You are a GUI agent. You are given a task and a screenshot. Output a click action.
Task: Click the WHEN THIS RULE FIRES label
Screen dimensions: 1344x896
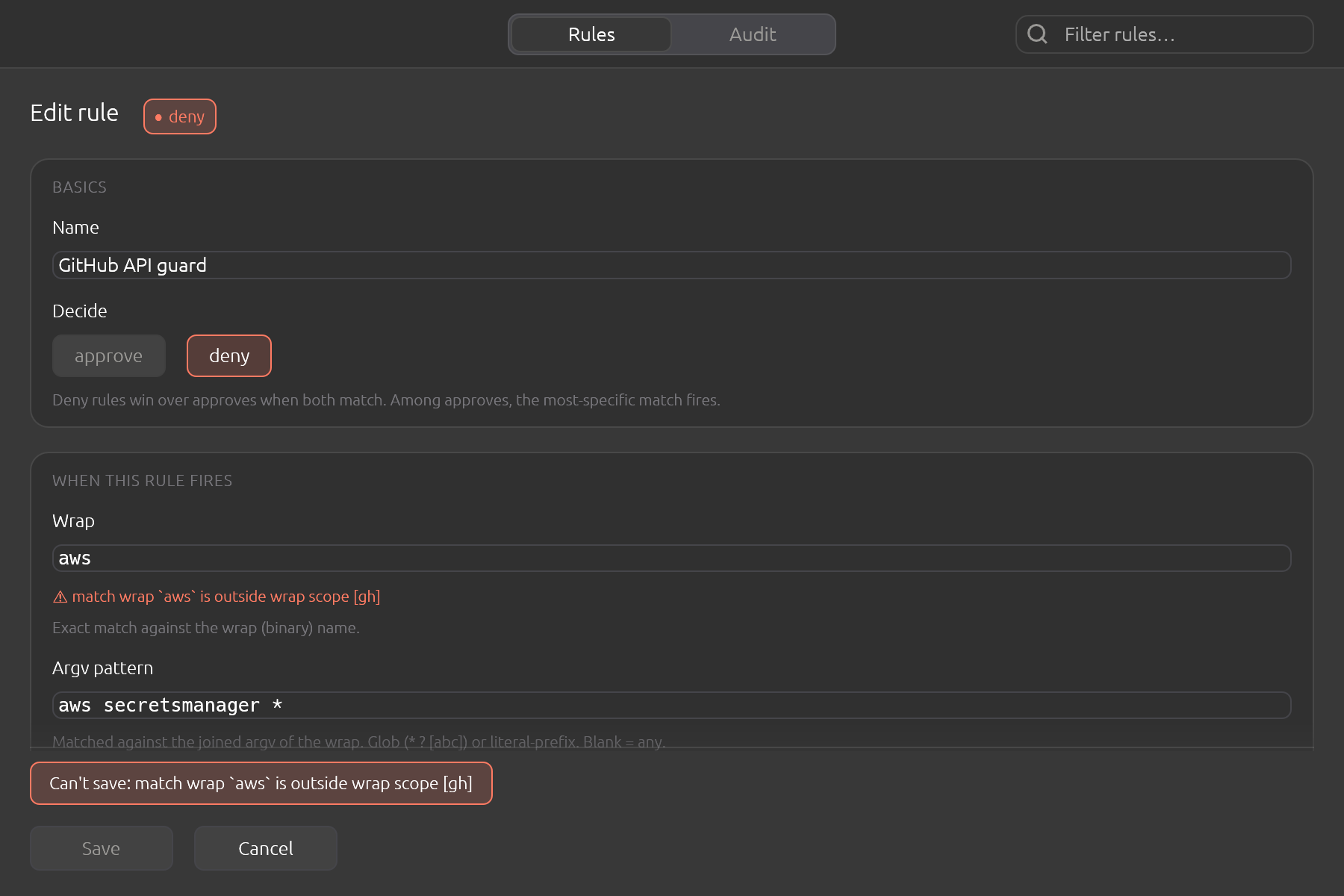click(143, 481)
